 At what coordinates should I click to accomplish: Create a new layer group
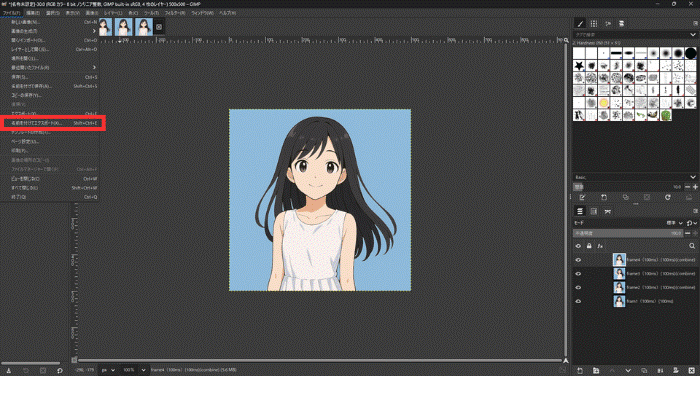[596, 371]
